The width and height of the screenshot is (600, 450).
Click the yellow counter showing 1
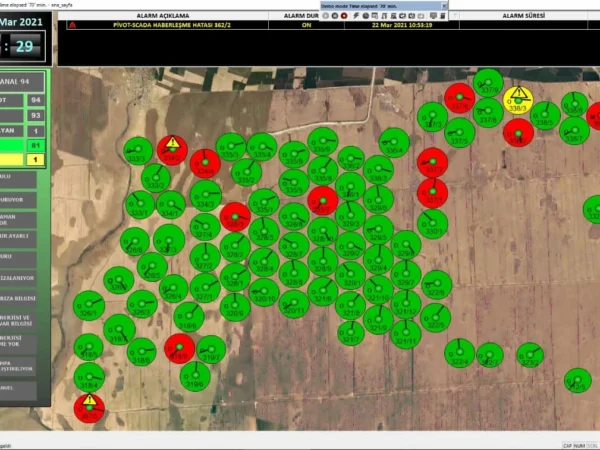pyautogui.click(x=36, y=160)
